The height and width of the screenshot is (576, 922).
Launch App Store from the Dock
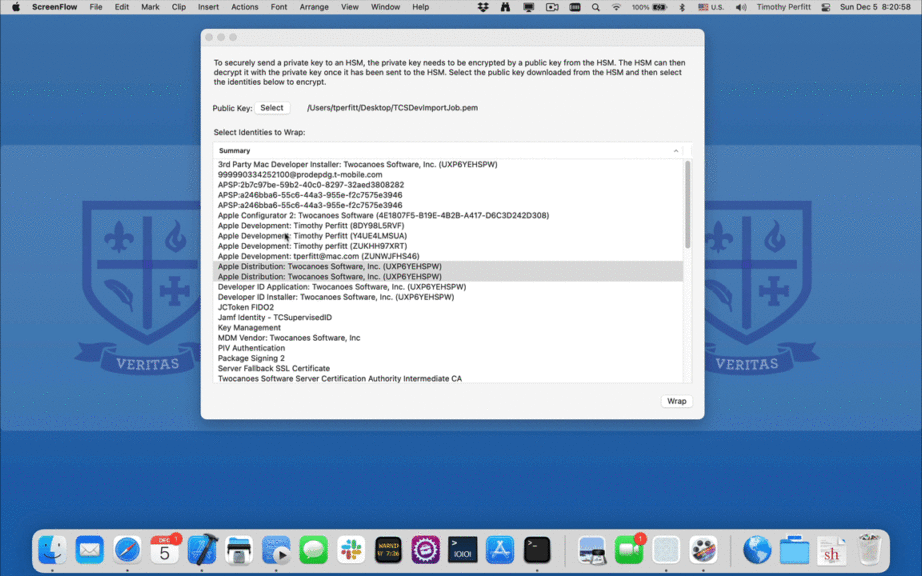[x=500, y=550]
